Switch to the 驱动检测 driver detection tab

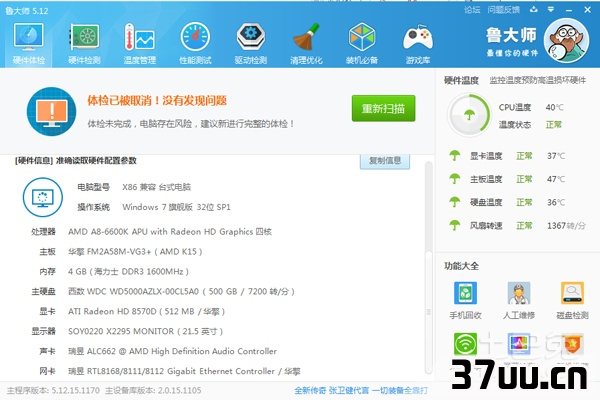(x=251, y=43)
